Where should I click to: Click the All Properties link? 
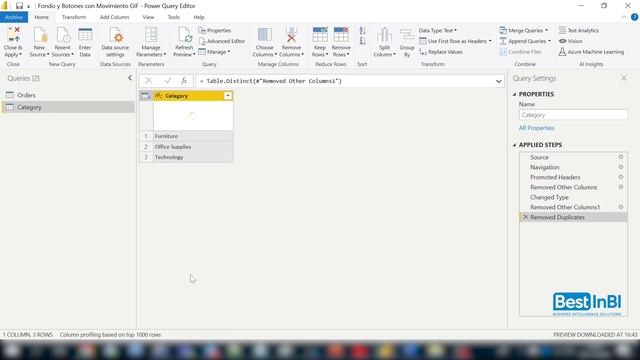pyautogui.click(x=536, y=128)
